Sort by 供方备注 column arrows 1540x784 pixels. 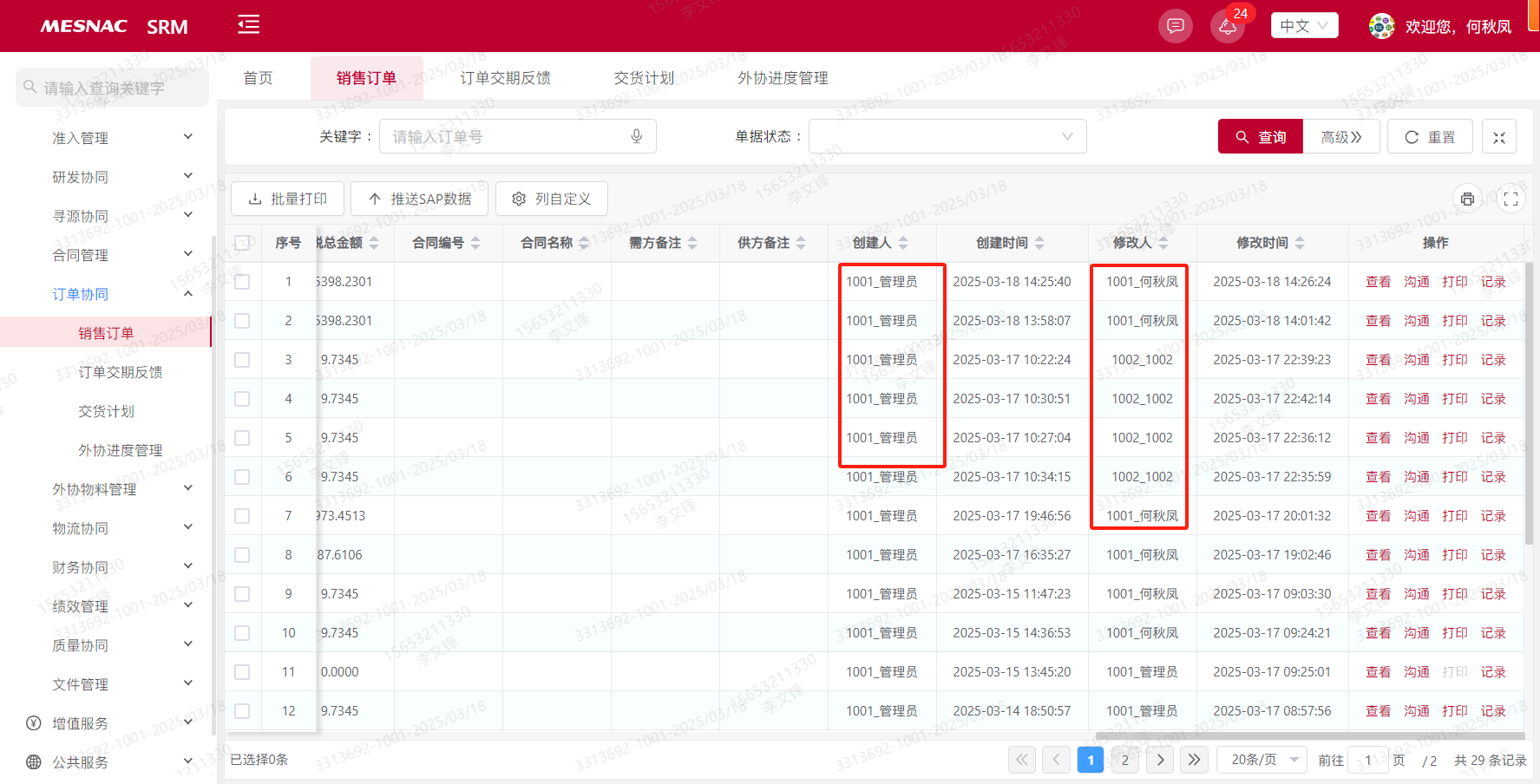[x=801, y=243]
